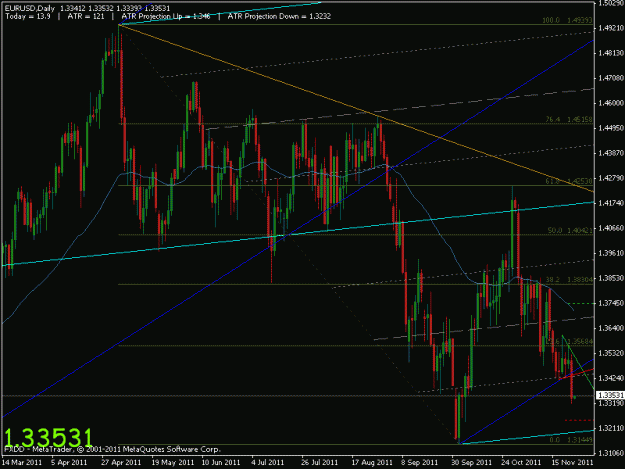Select the Fibonacci 23.6 level label
Viewport: 625px width, 469px height.
[569, 341]
